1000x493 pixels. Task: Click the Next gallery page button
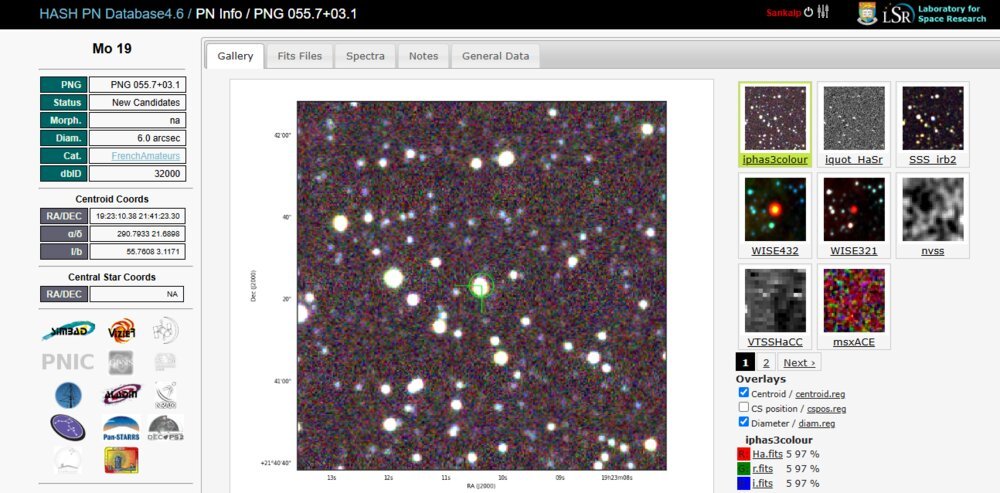tap(799, 362)
